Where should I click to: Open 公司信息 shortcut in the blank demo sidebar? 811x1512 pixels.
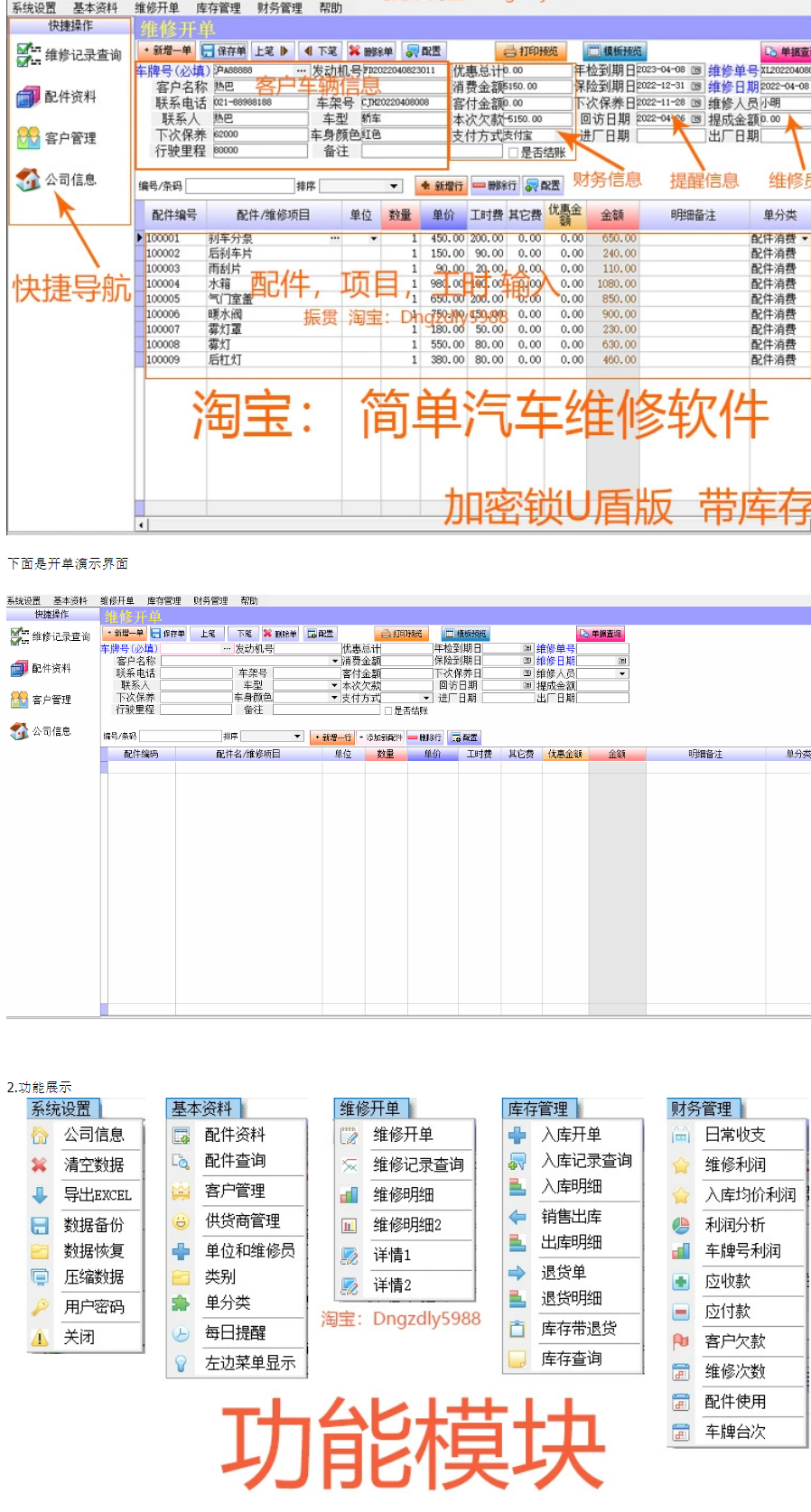[41, 731]
